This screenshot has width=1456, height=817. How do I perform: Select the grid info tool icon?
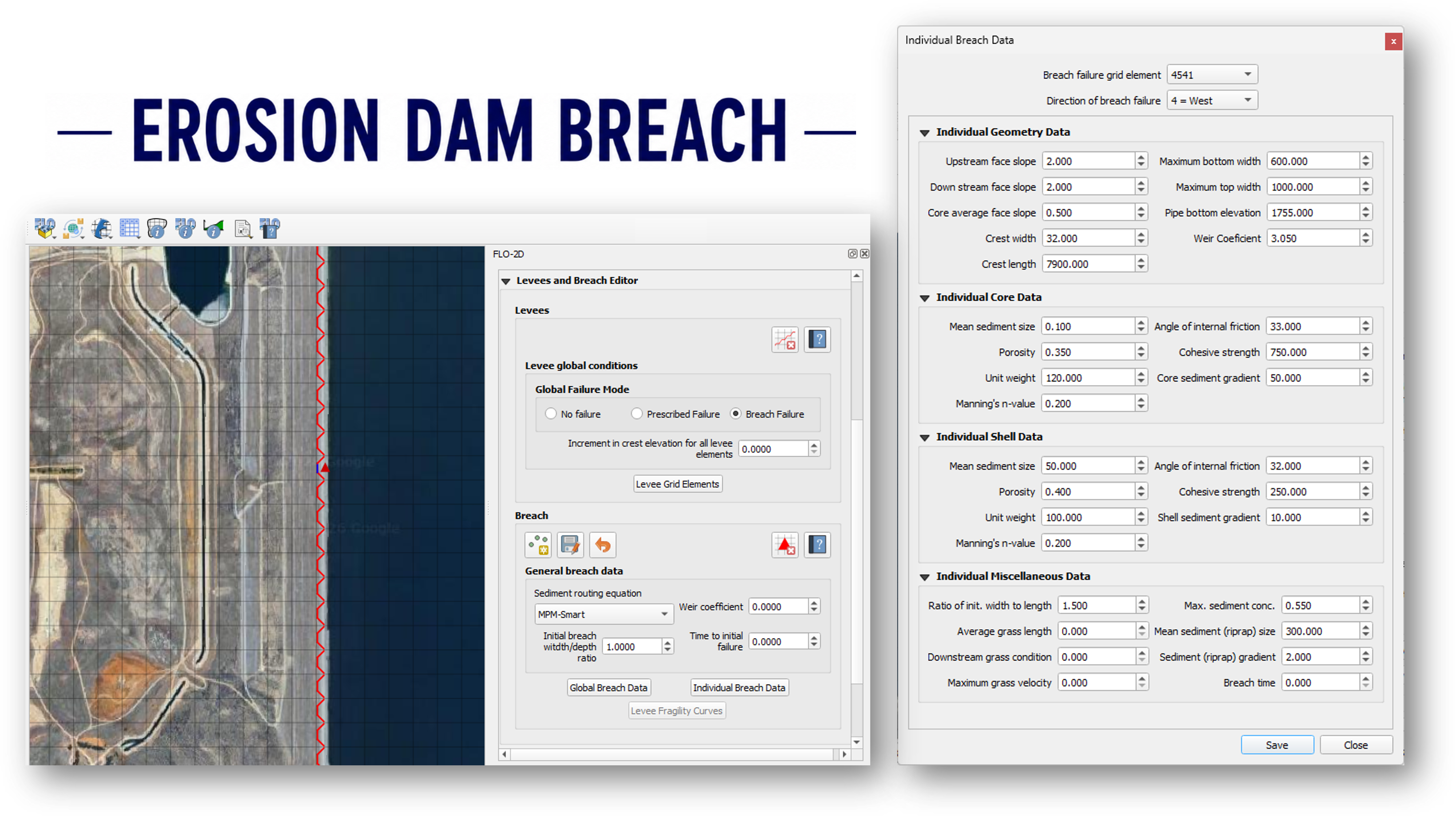click(x=156, y=229)
